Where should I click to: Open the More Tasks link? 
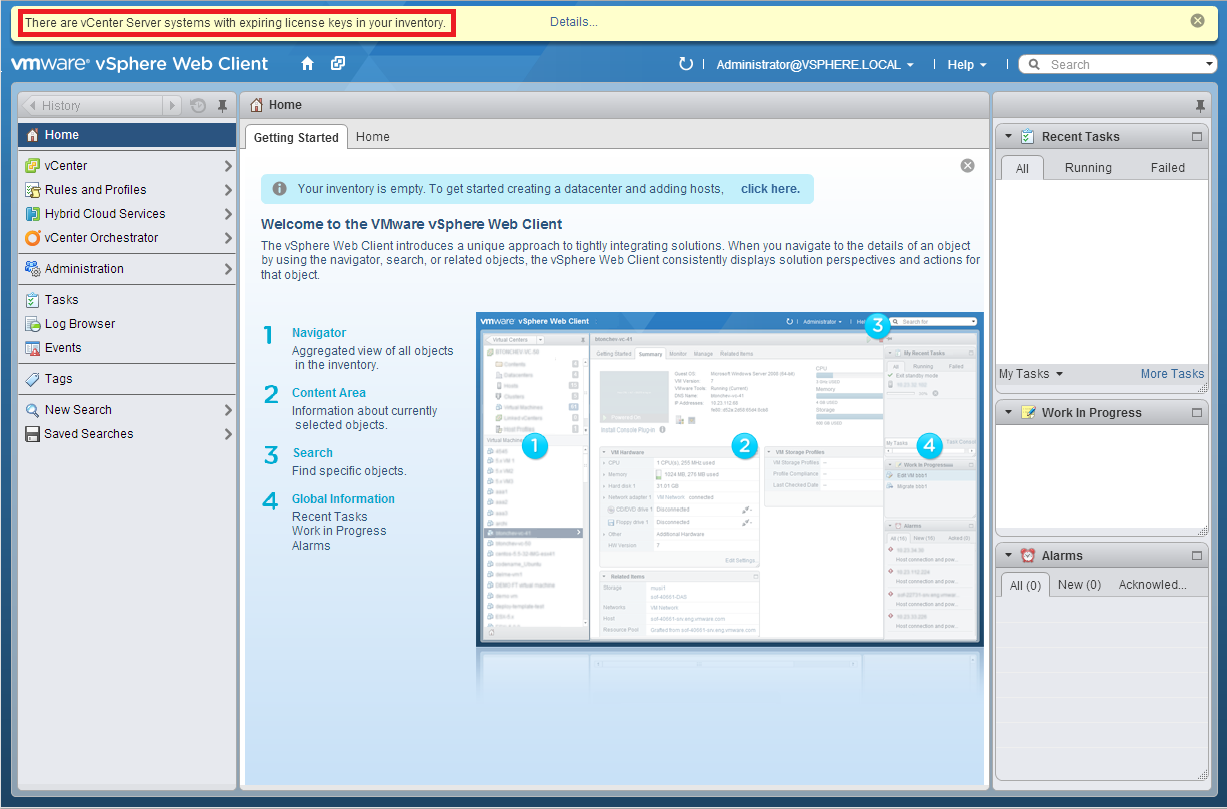1172,374
